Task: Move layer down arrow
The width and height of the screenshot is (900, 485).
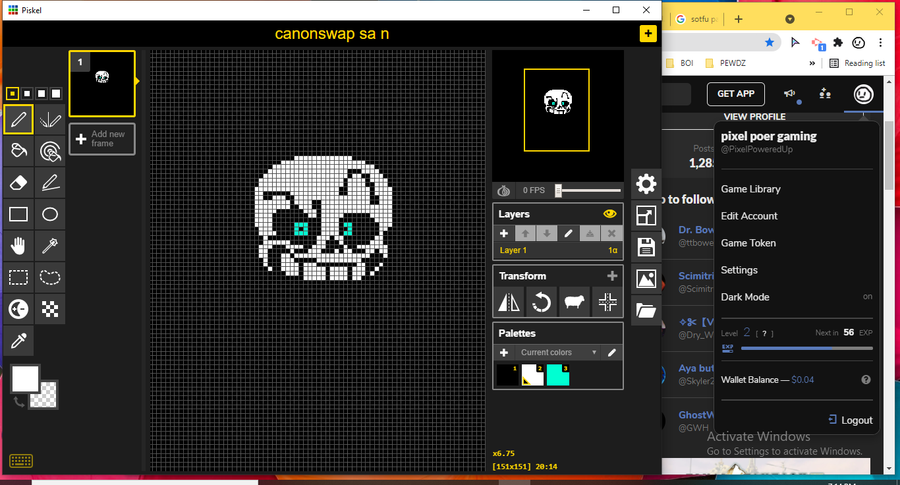Action: (x=546, y=234)
